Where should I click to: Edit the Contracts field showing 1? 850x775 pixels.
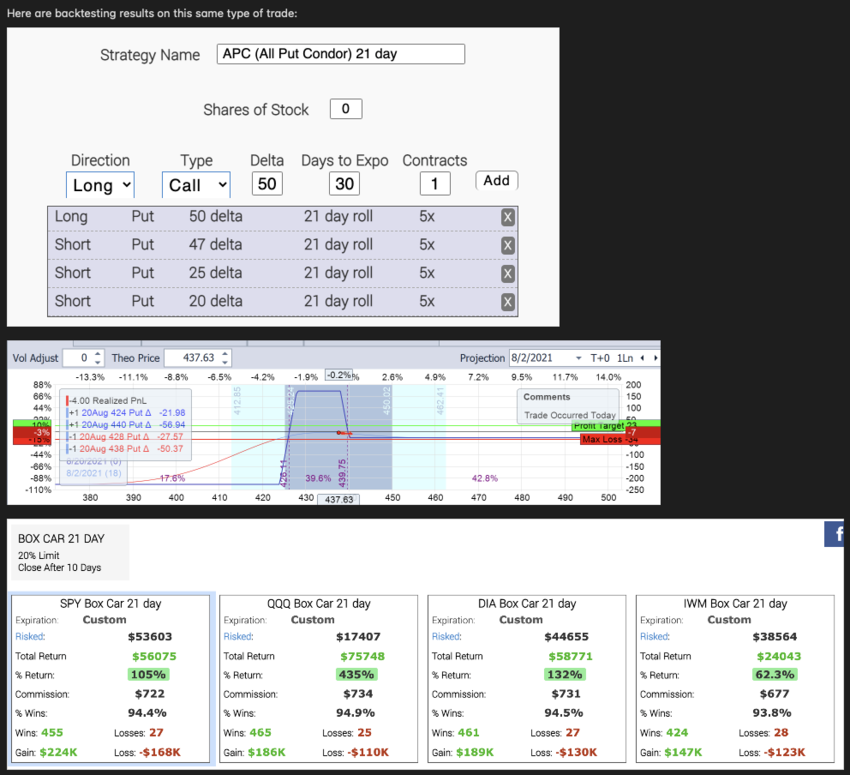435,184
